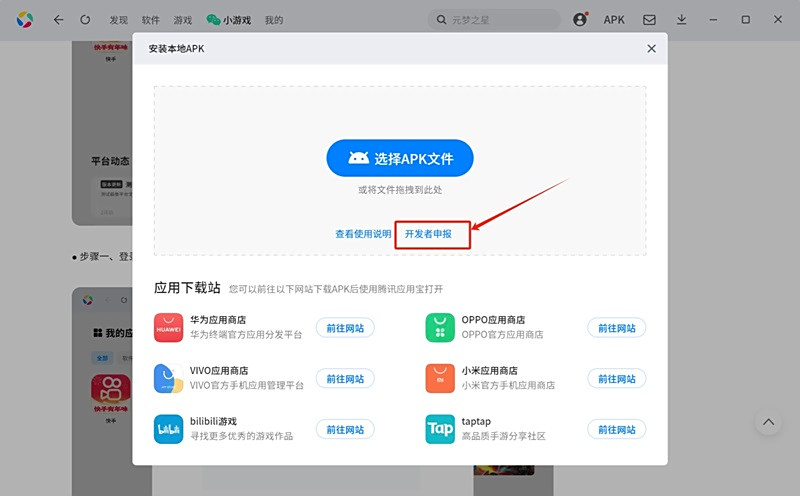Click the taptap logo icon
This screenshot has height=496, width=800.
click(x=440, y=429)
